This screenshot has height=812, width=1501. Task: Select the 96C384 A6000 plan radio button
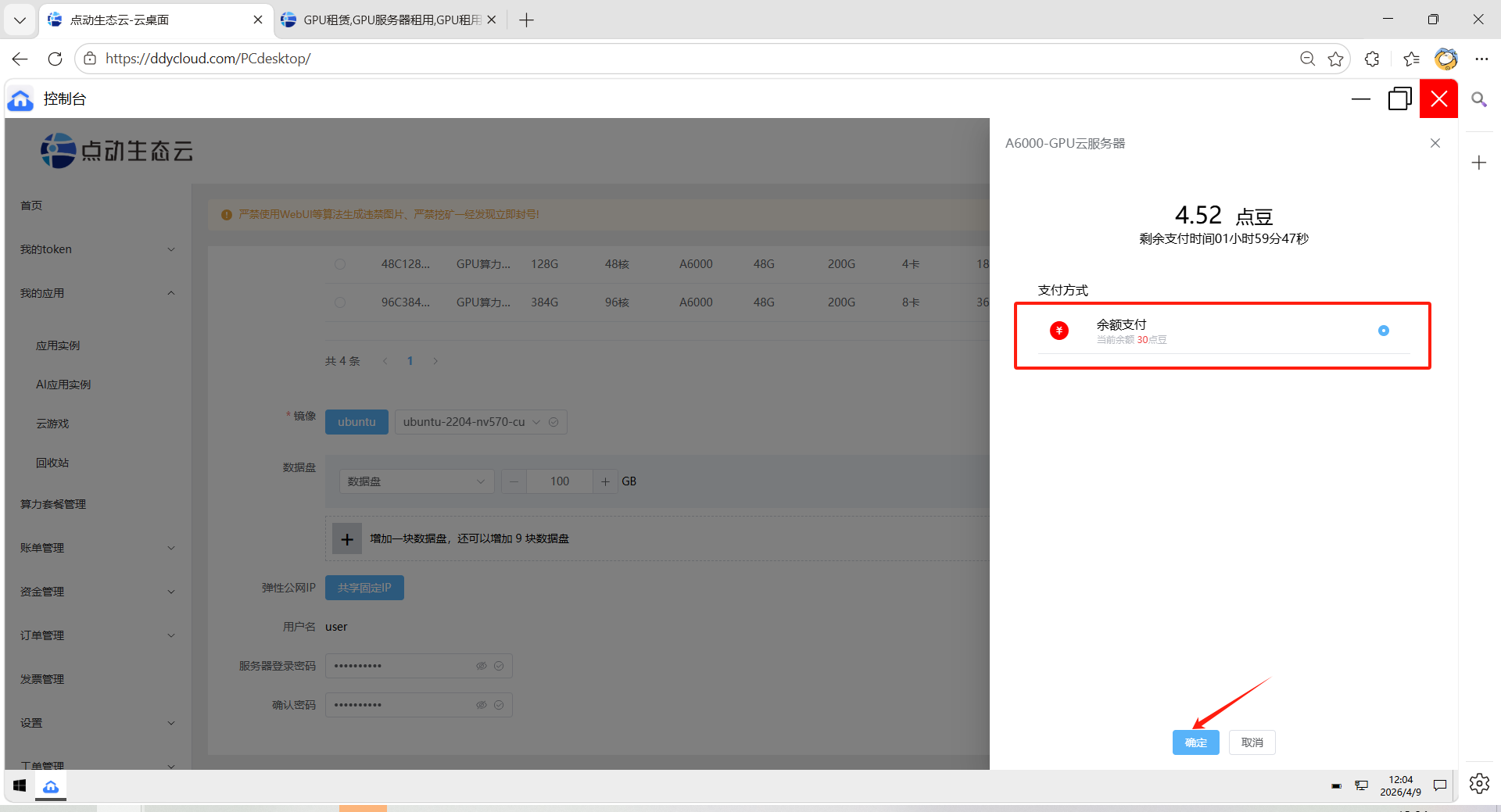(x=340, y=302)
